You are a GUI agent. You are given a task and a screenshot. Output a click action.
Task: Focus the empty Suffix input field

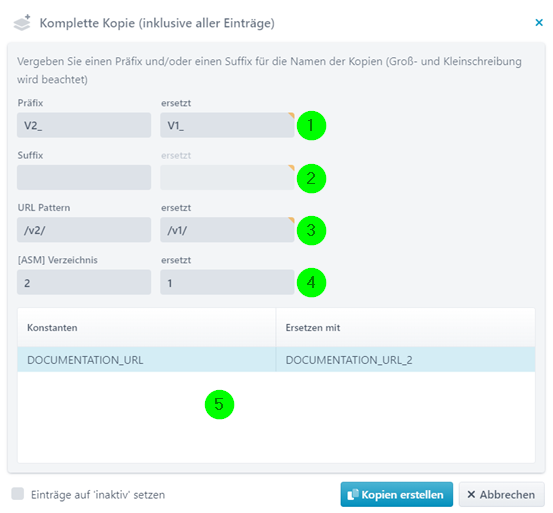(84, 177)
